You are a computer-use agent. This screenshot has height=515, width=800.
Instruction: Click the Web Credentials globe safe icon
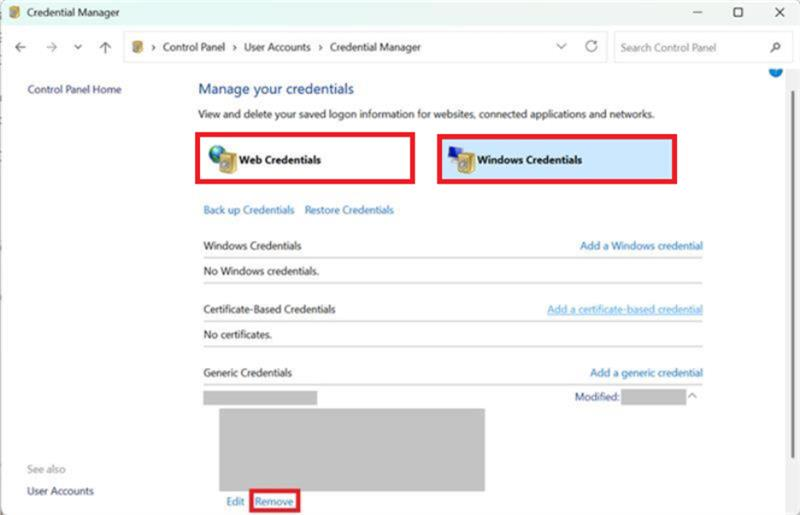pos(222,159)
